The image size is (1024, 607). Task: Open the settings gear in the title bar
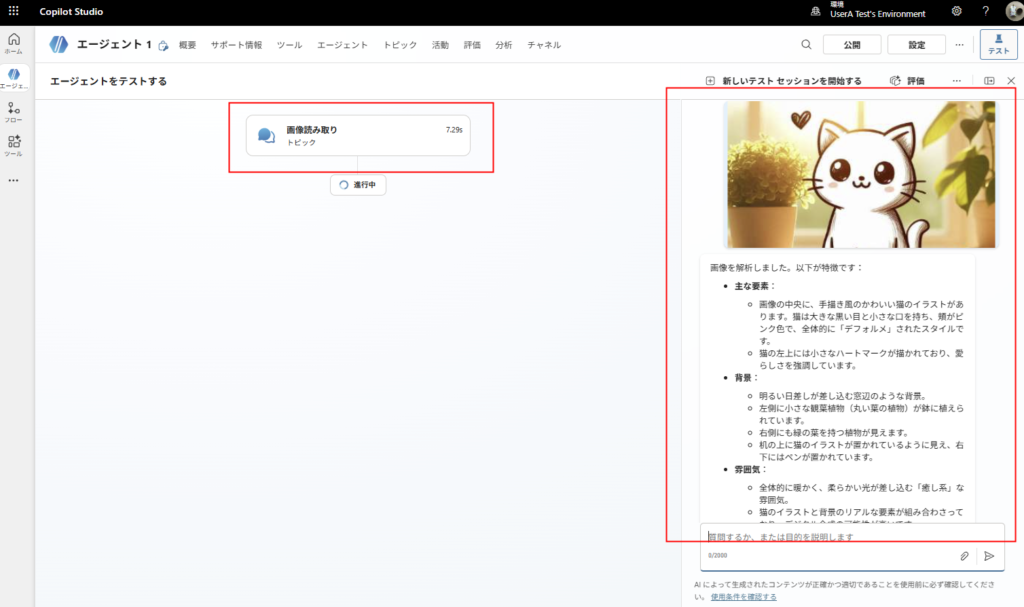(956, 11)
